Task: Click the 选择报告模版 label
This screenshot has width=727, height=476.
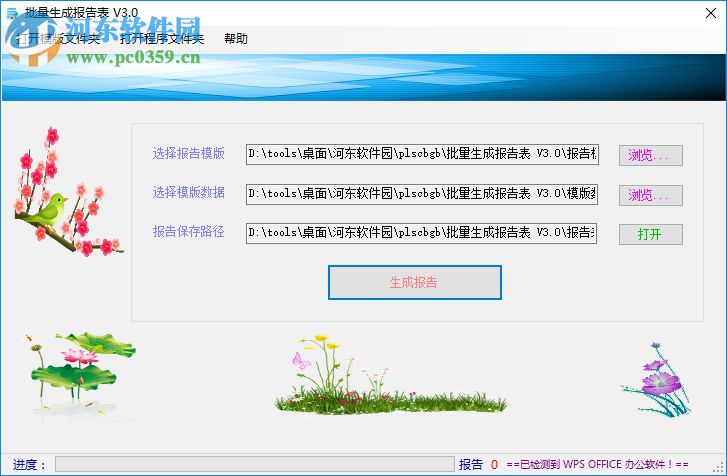Action: 189,153
